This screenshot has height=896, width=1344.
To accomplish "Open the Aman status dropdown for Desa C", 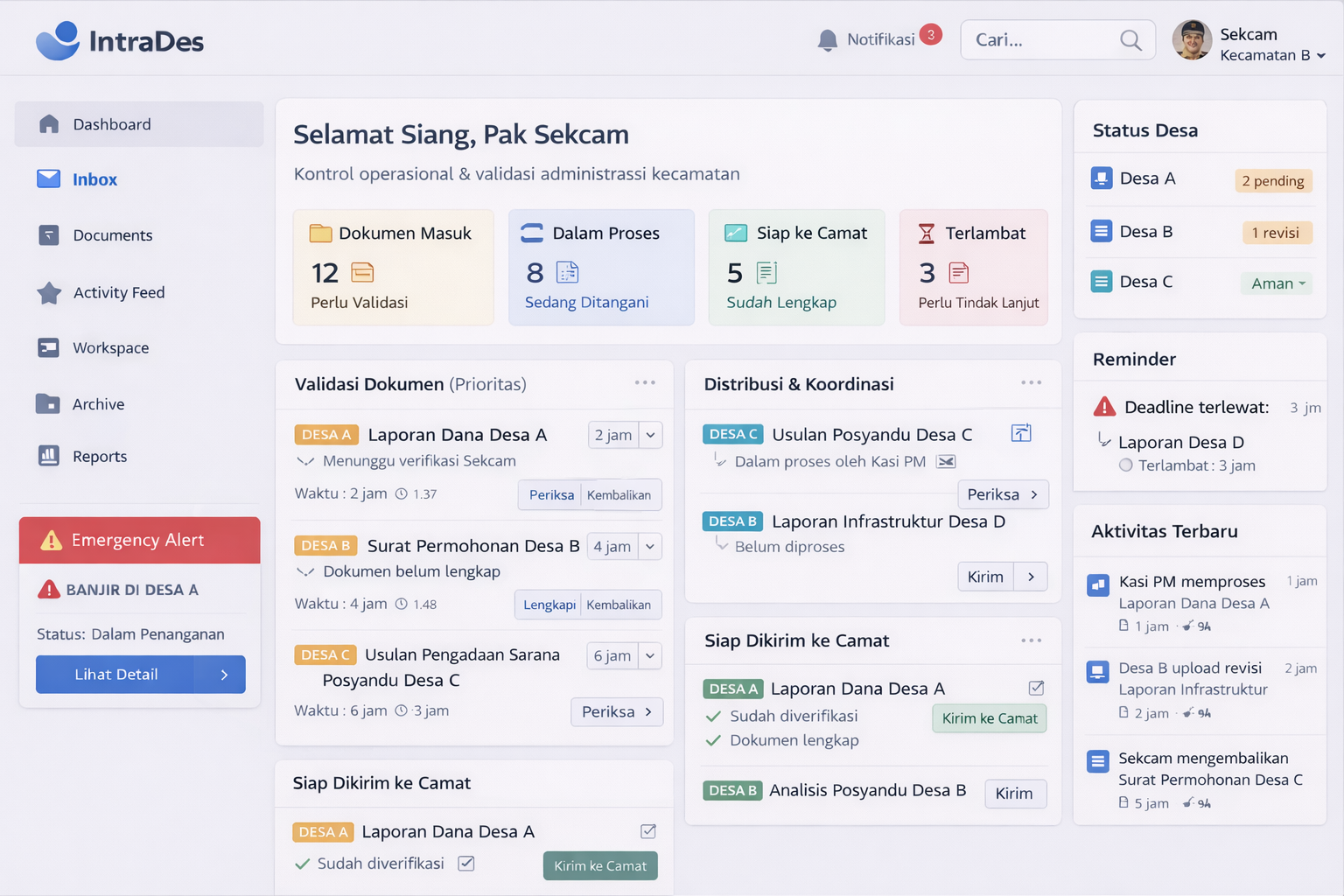I will pyautogui.click(x=1277, y=283).
